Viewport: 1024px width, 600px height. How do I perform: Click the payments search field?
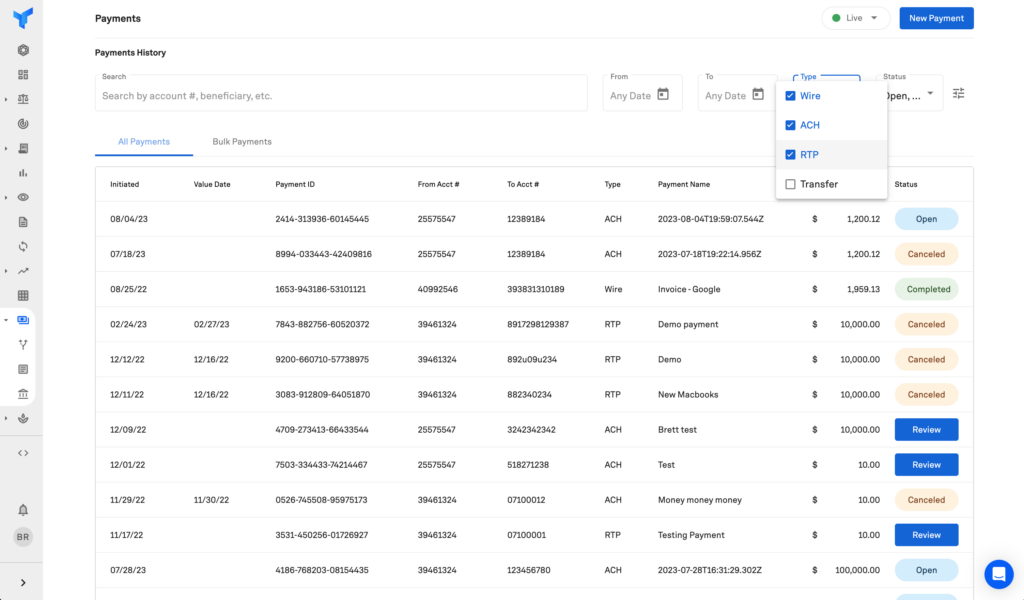[341, 95]
